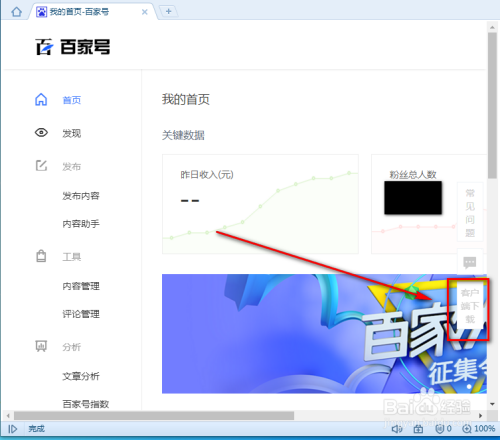Open a new tab with plus button

click(x=168, y=11)
